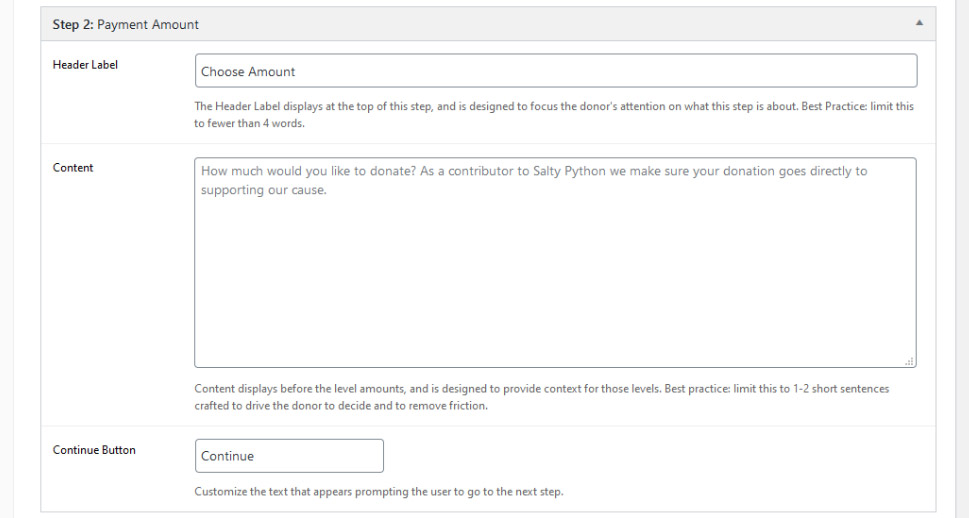Click the 'Header Label' field label
The image size is (969, 518).
point(85,65)
